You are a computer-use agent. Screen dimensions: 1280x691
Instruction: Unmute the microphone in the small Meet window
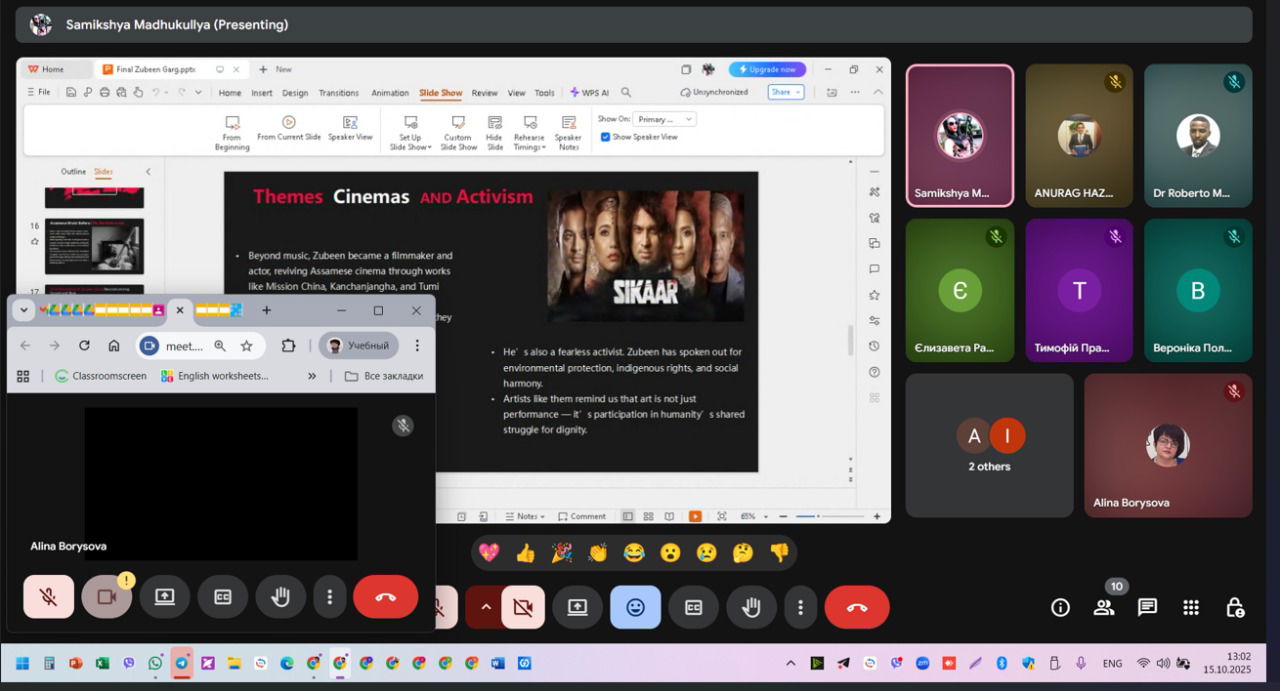pyautogui.click(x=48, y=597)
